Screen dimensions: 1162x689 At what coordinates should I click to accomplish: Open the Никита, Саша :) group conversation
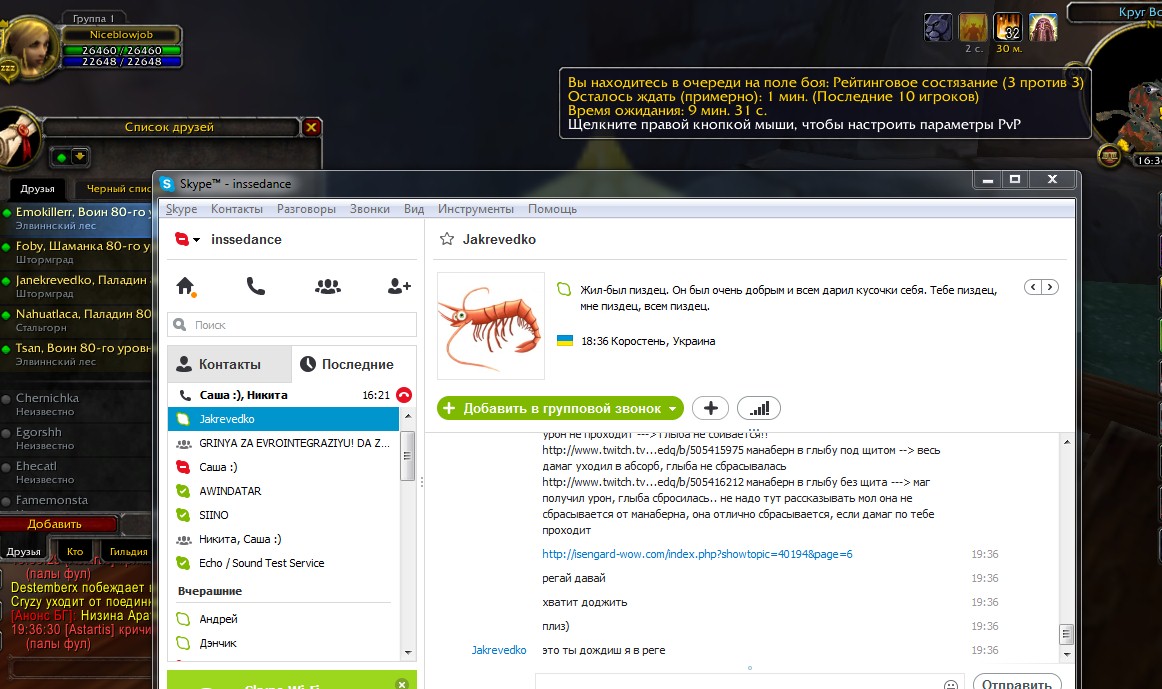pyautogui.click(x=283, y=539)
